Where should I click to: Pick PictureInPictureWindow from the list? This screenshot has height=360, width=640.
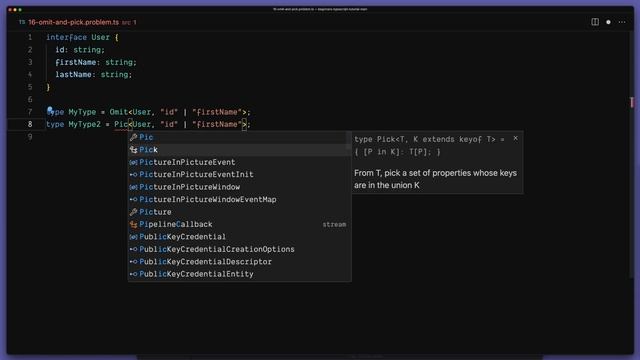[x=240, y=187]
